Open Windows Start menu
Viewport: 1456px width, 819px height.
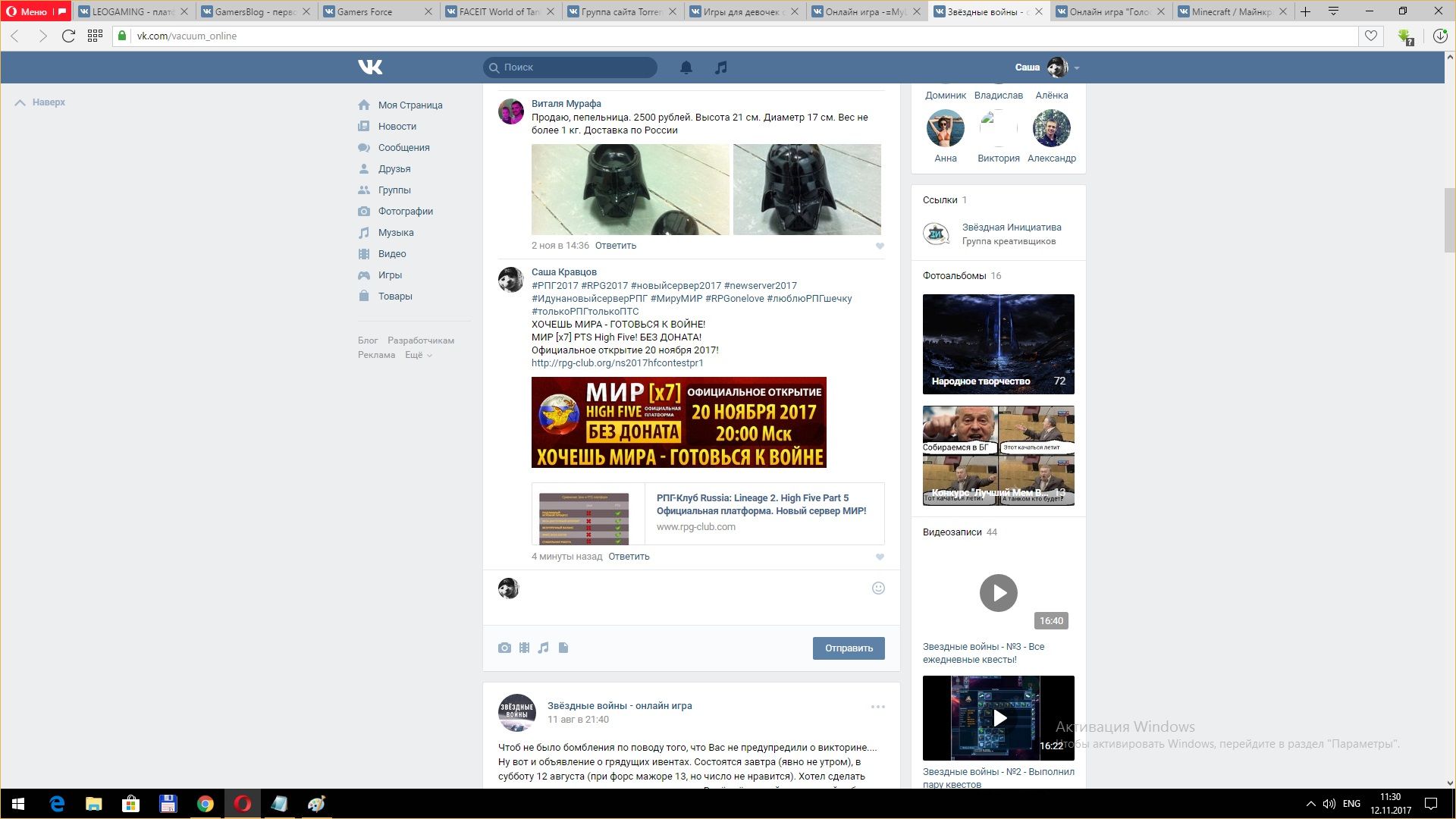point(18,804)
